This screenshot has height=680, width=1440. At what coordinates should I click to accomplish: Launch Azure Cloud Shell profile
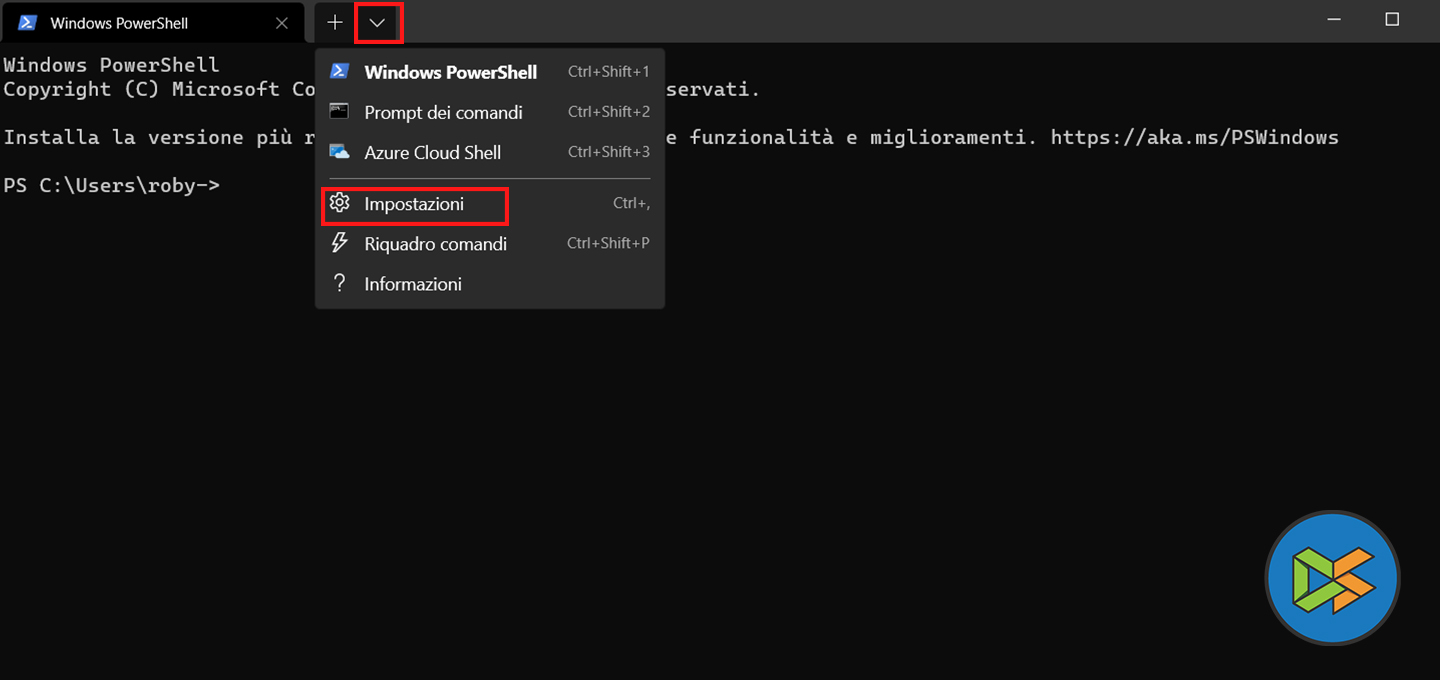tap(432, 153)
